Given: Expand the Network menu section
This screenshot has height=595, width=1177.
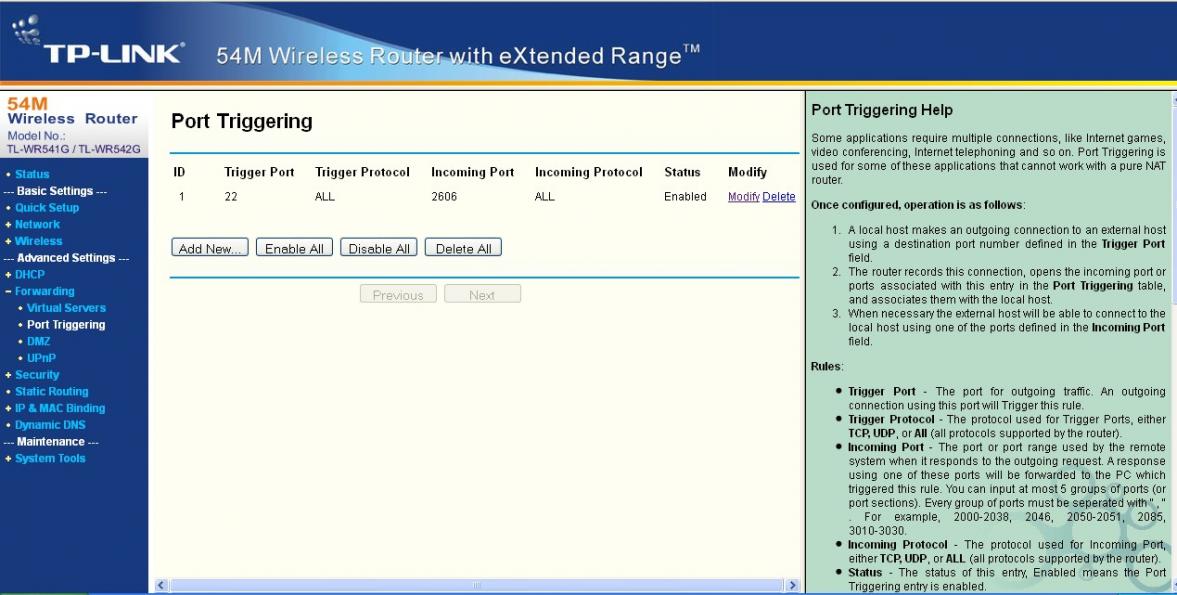Looking at the screenshot, I should (x=37, y=225).
